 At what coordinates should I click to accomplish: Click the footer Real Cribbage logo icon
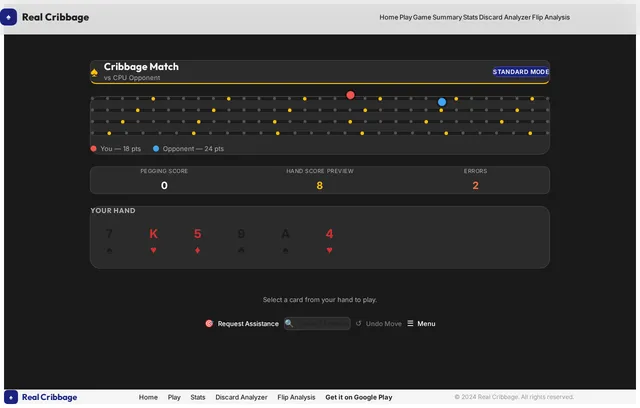pyautogui.click(x=11, y=397)
